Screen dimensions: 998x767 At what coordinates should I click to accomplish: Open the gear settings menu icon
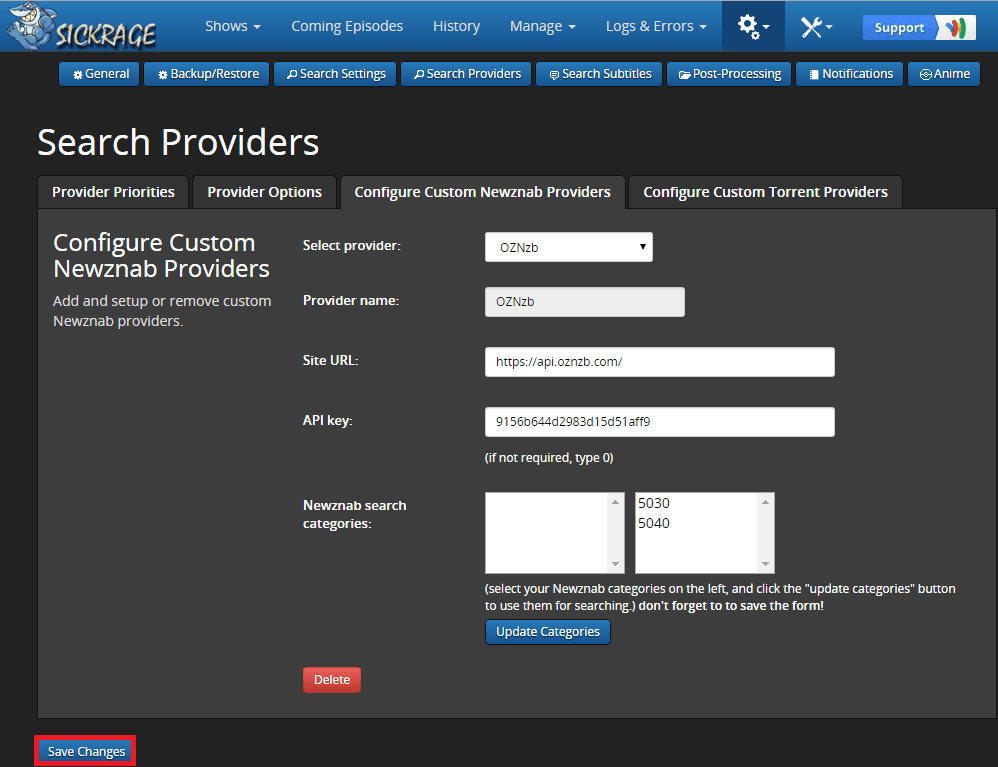[x=753, y=27]
